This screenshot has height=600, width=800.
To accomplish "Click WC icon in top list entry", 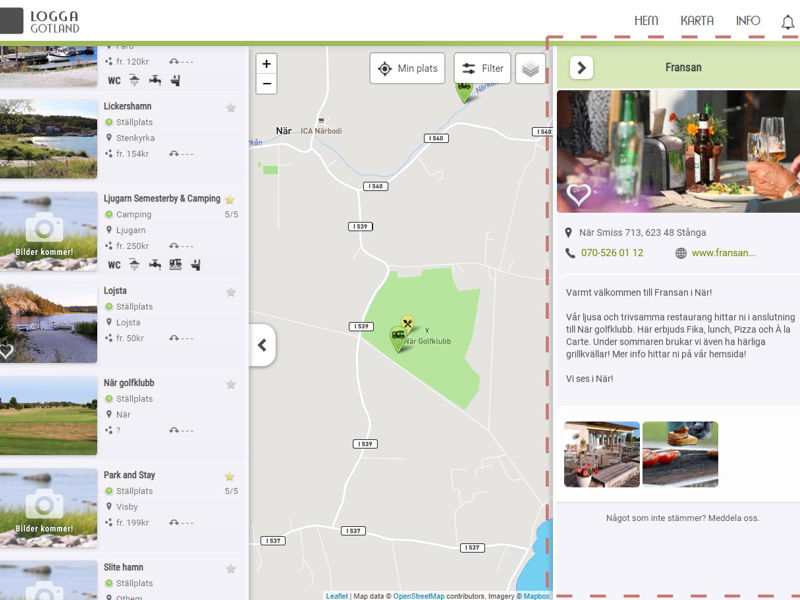I will [114, 81].
